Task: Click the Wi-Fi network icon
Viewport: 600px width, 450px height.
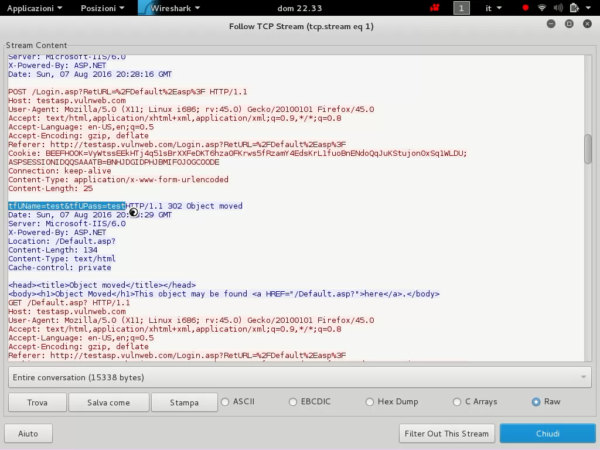Action: coord(541,8)
